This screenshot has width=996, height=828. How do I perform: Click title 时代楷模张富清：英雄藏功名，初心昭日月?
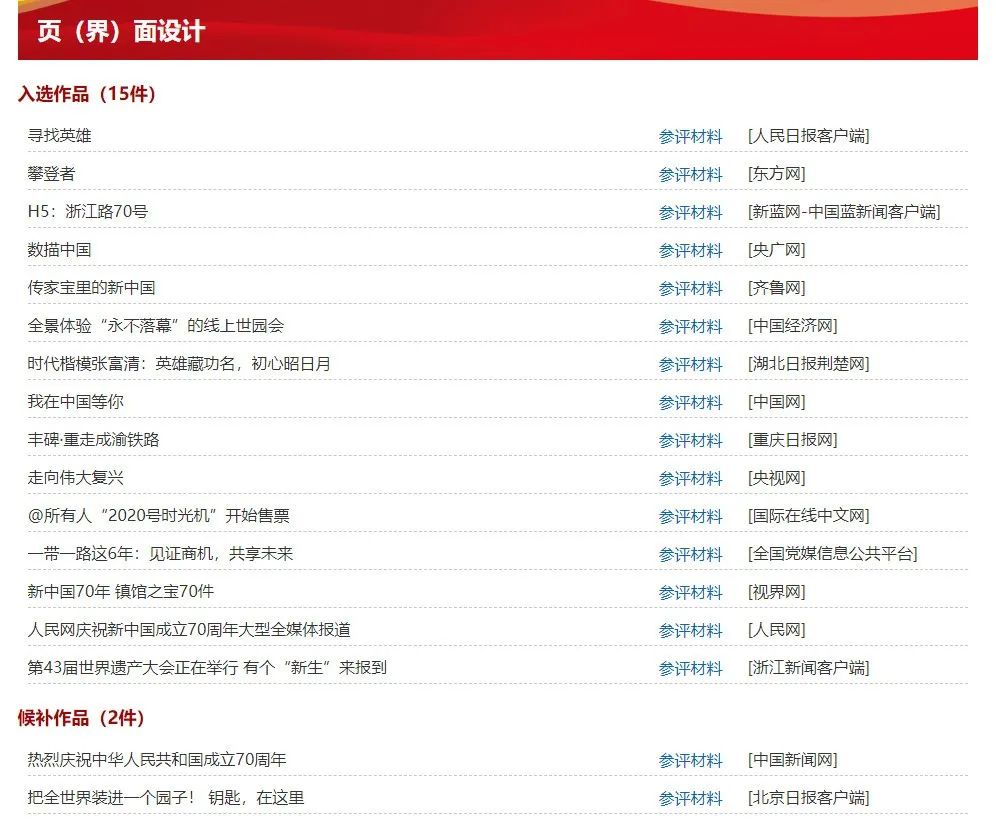pos(179,364)
